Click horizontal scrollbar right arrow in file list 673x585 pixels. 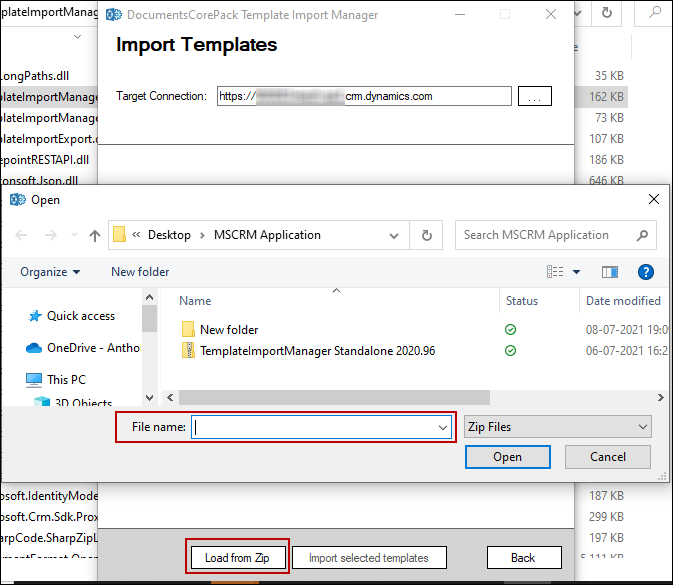661,397
